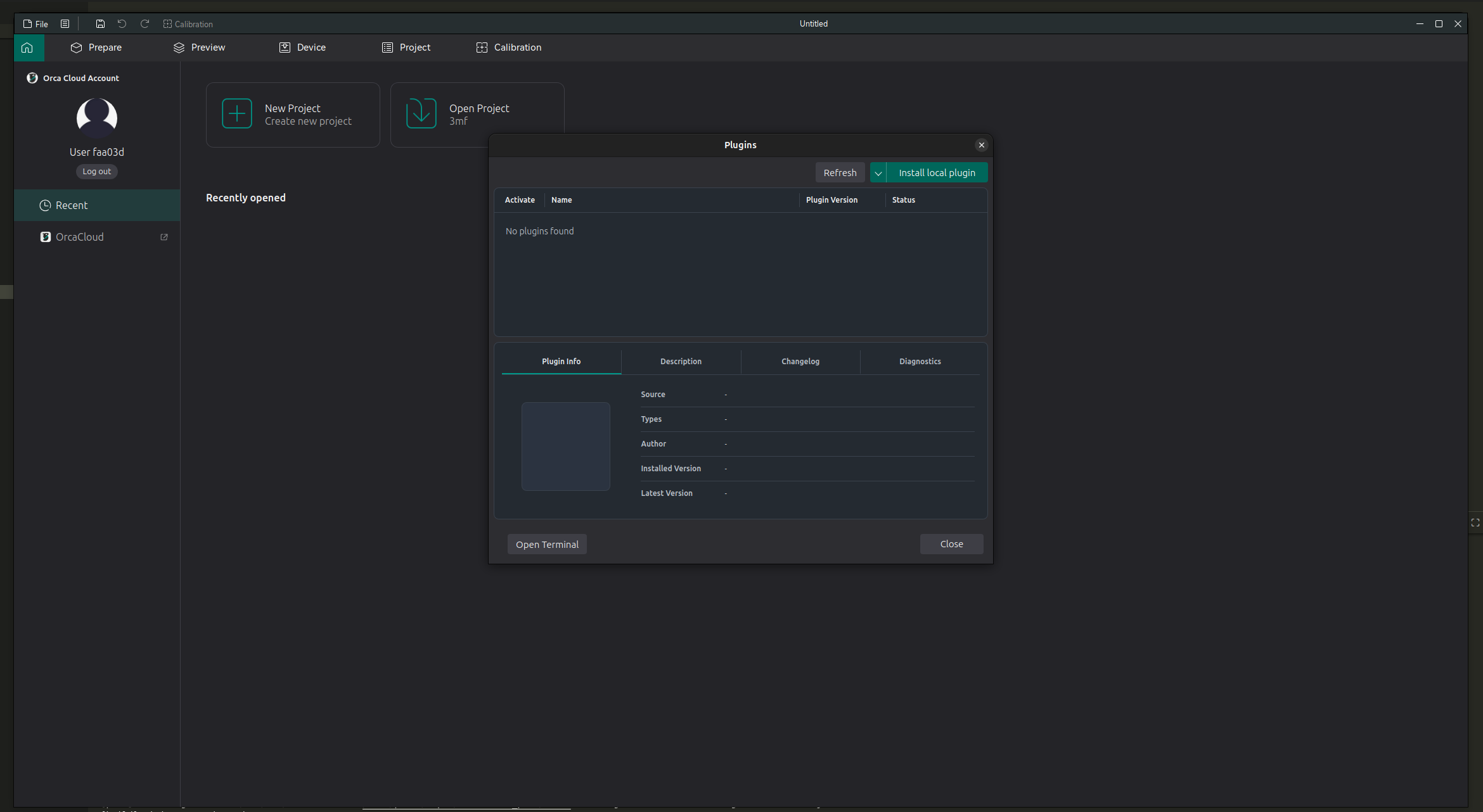Switch to the Project tab

point(406,48)
